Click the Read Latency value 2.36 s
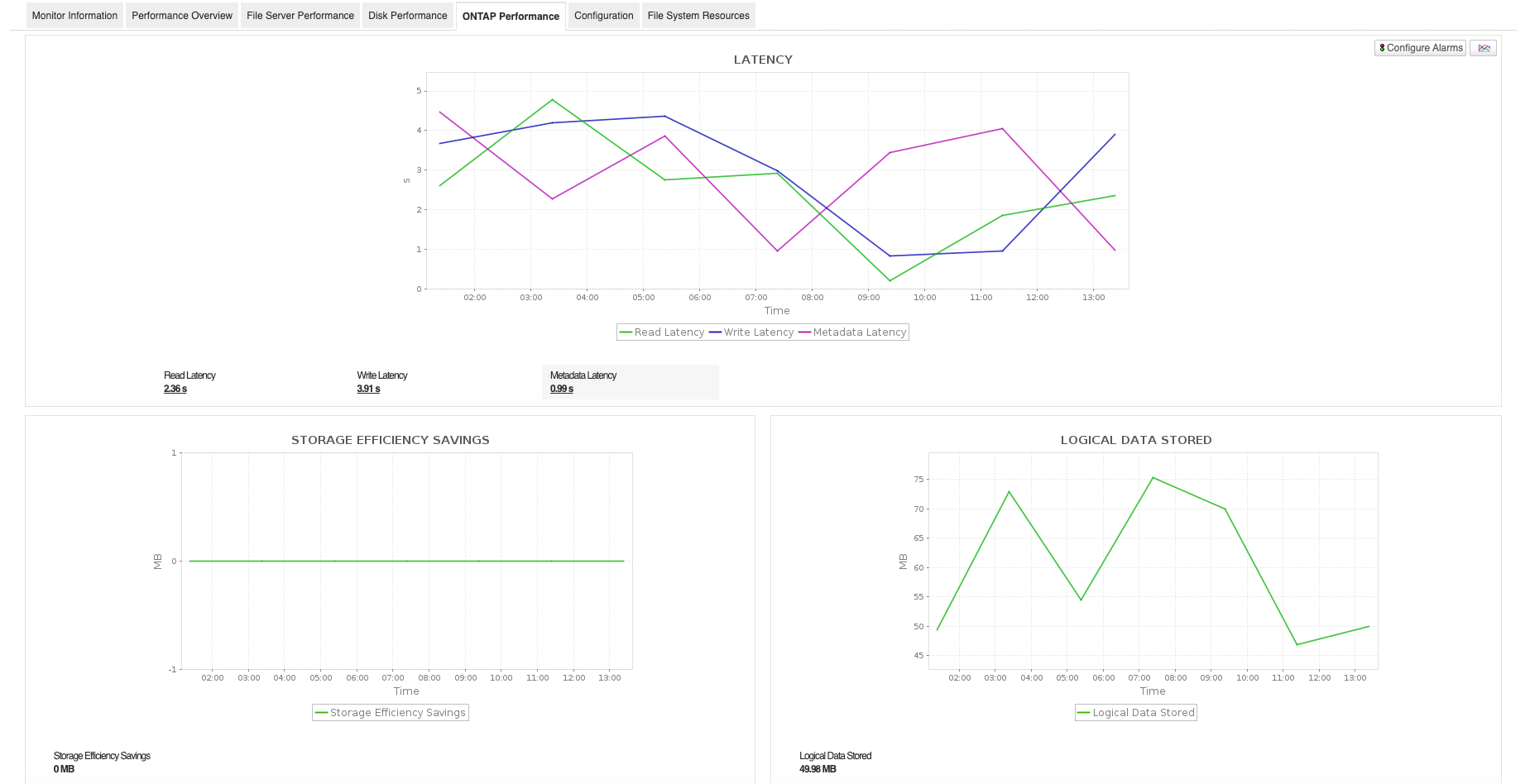 click(175, 389)
